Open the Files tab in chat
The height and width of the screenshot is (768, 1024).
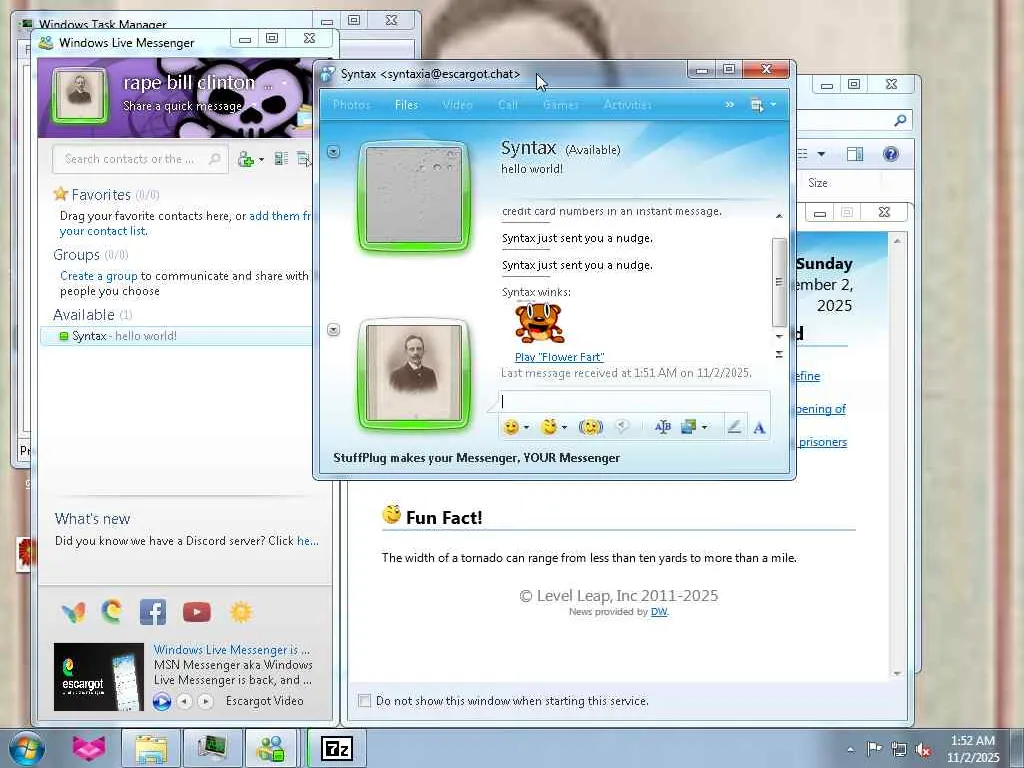point(406,104)
